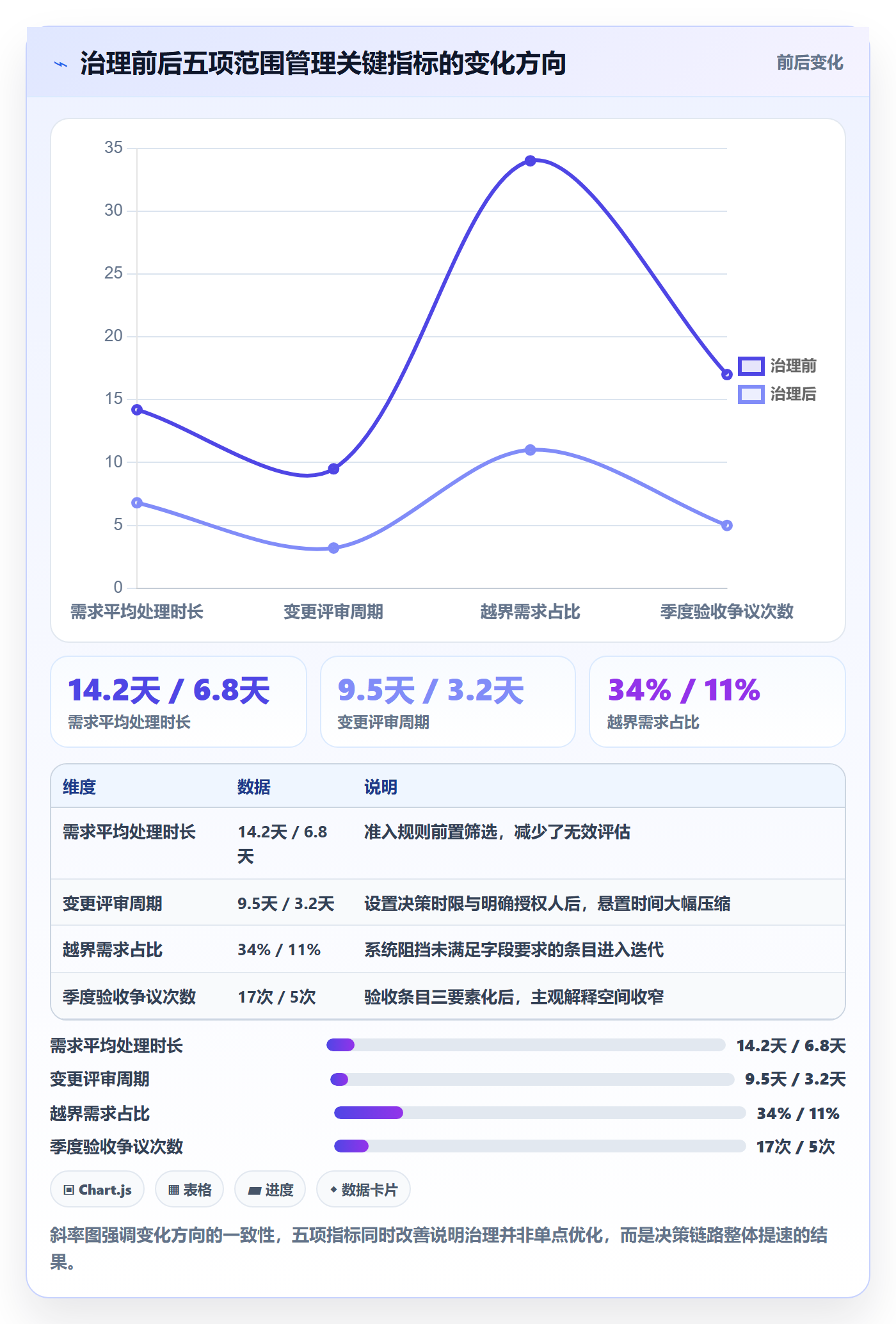
Task: Select table row 越界需求占比
Action: tap(448, 949)
